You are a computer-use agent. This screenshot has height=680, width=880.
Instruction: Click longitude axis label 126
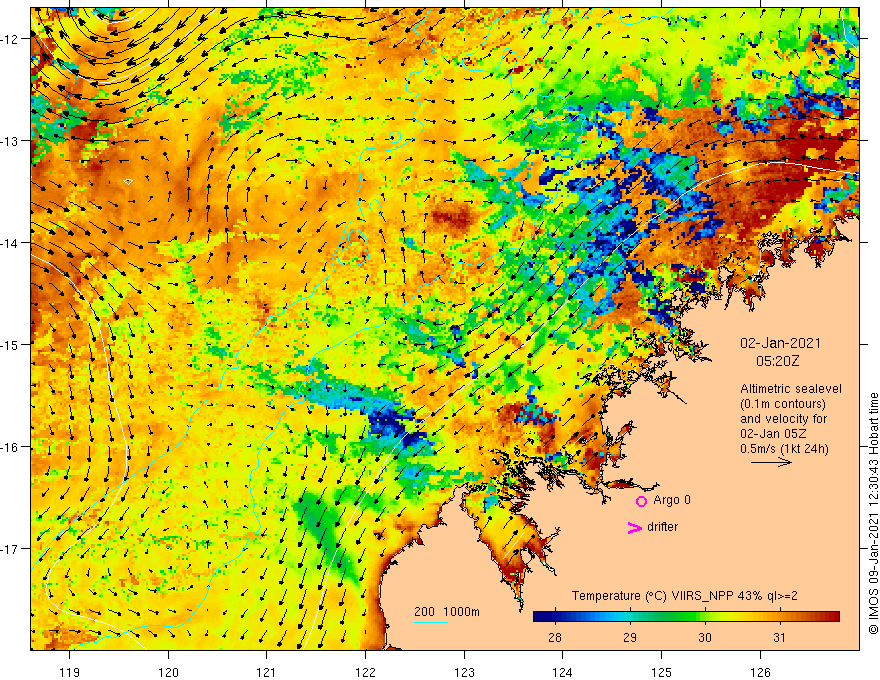pyautogui.click(x=760, y=672)
